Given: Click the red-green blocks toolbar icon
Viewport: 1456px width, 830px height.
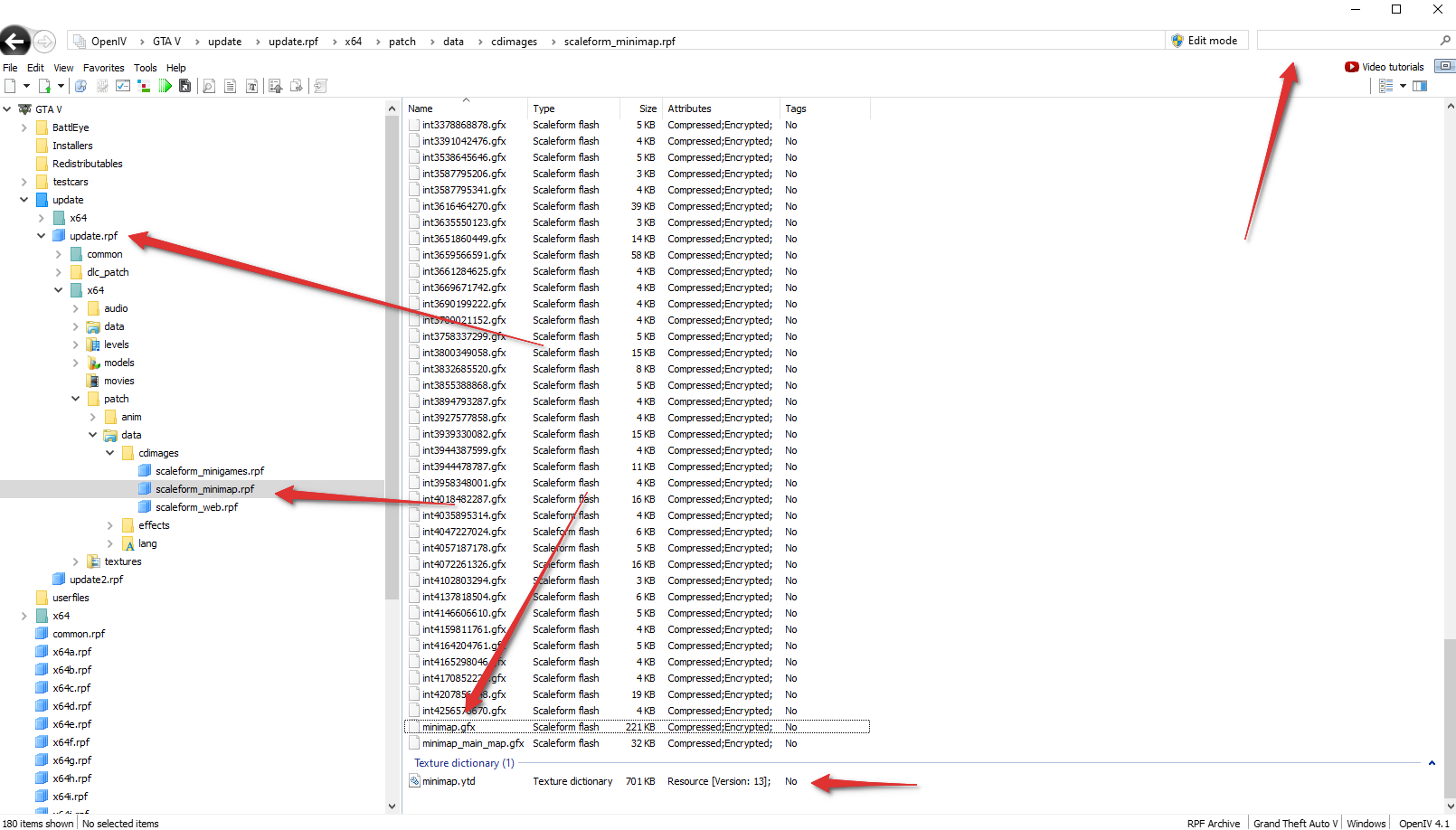Looking at the screenshot, I should pyautogui.click(x=144, y=86).
